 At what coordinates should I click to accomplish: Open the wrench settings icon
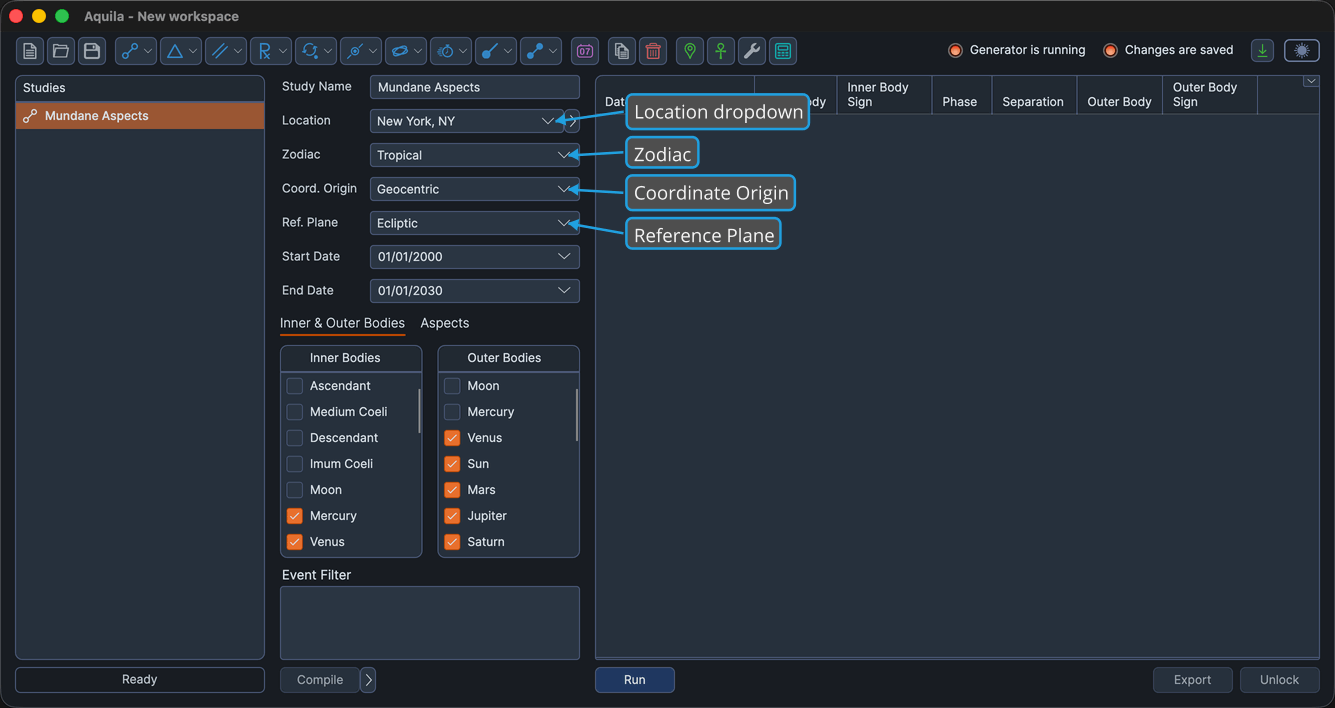click(x=752, y=51)
